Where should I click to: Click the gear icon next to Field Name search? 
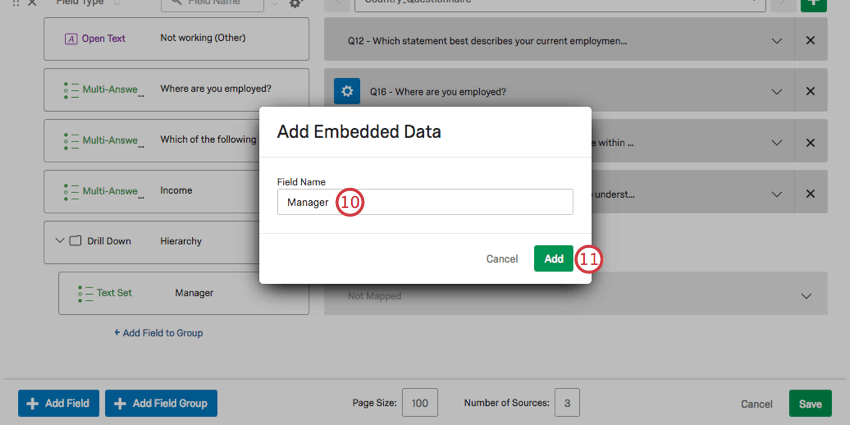[x=295, y=4]
